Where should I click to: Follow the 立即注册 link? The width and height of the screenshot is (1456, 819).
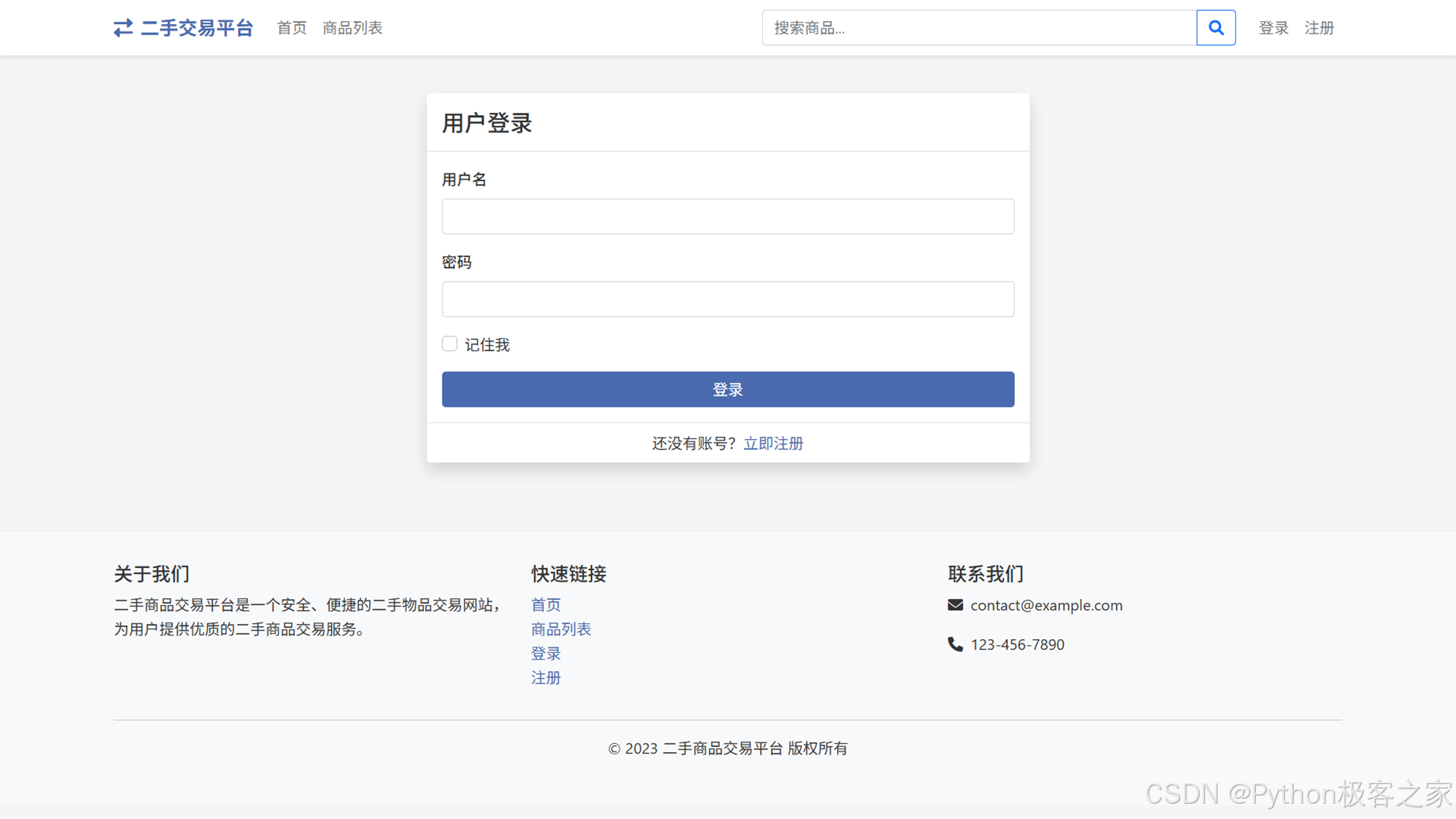coord(773,443)
